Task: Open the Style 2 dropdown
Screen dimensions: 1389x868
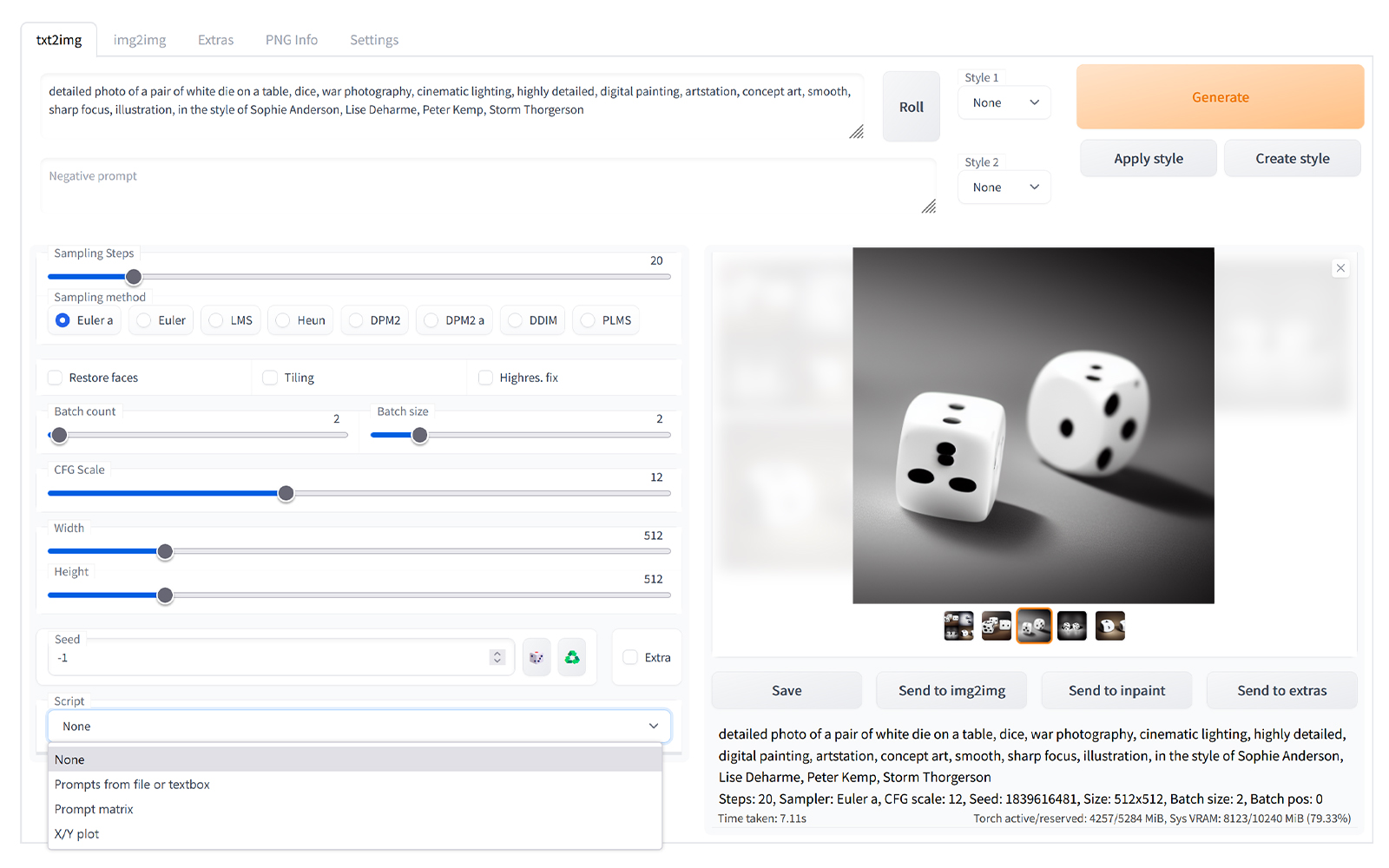Action: click(1004, 187)
